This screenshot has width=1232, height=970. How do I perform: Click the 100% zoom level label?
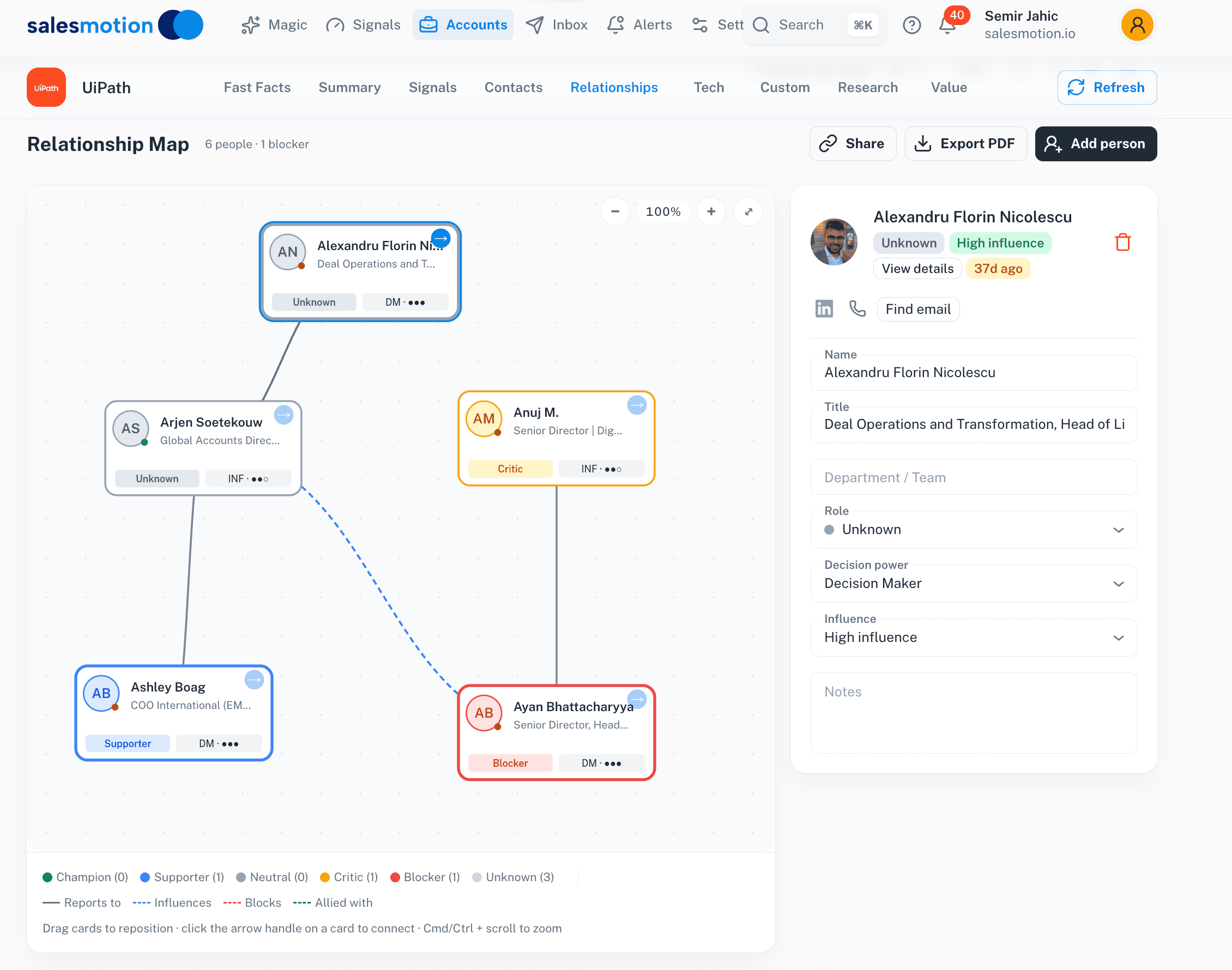coord(663,211)
